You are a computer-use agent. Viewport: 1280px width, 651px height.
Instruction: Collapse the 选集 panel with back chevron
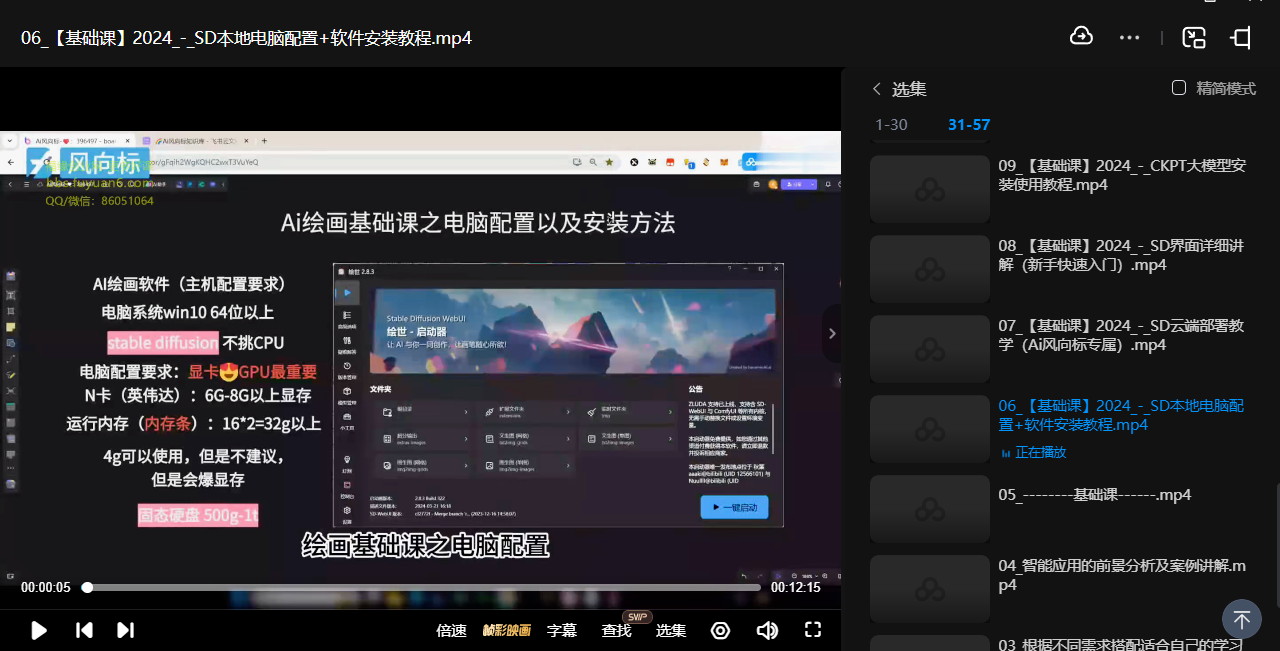(877, 89)
